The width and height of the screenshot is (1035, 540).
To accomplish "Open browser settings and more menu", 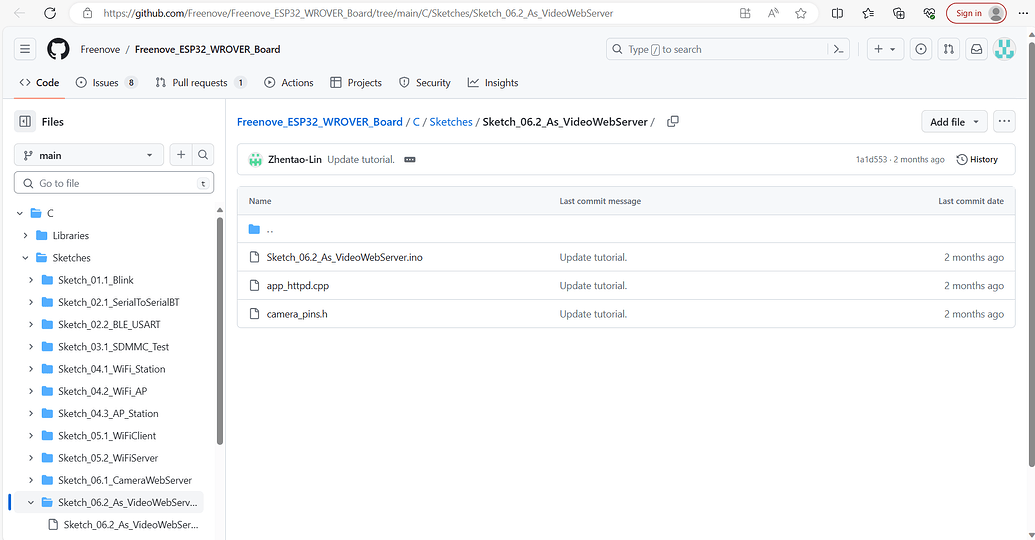I will point(1023,13).
